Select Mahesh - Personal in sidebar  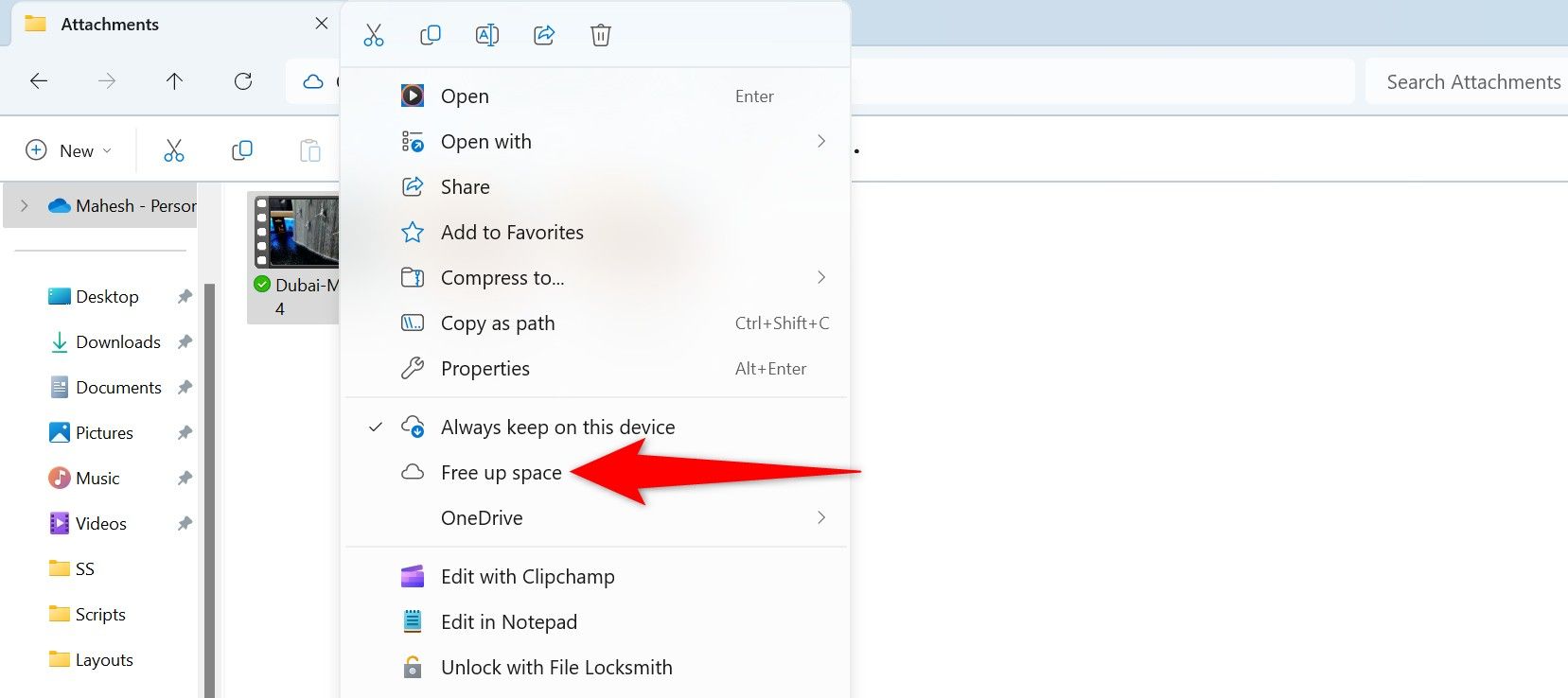tap(123, 205)
